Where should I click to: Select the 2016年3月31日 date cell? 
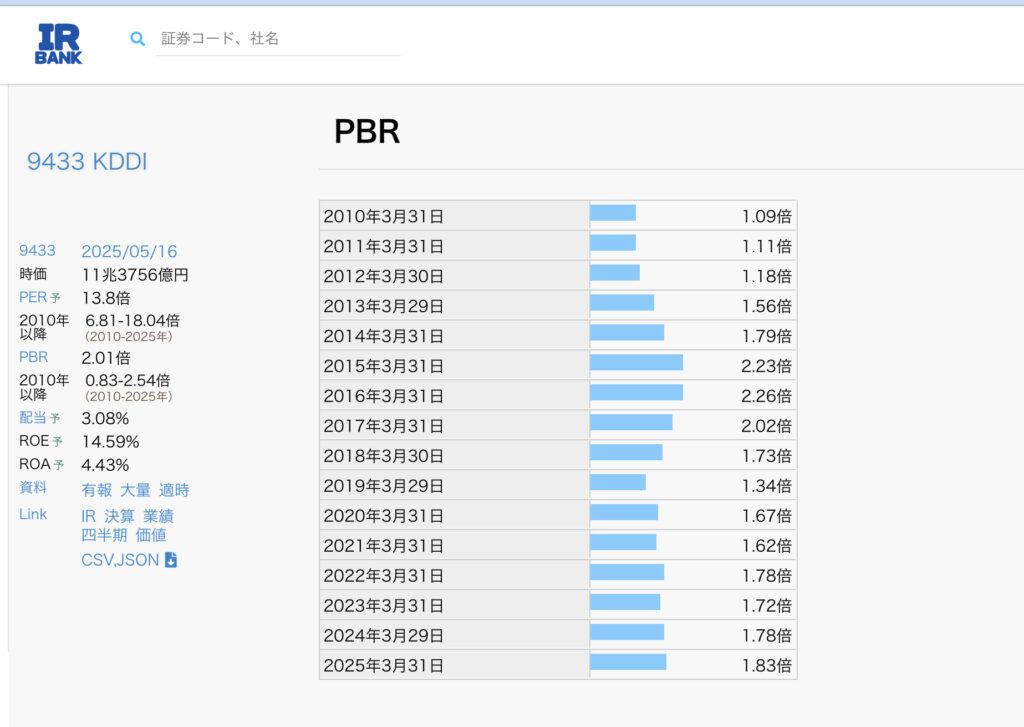(455, 396)
